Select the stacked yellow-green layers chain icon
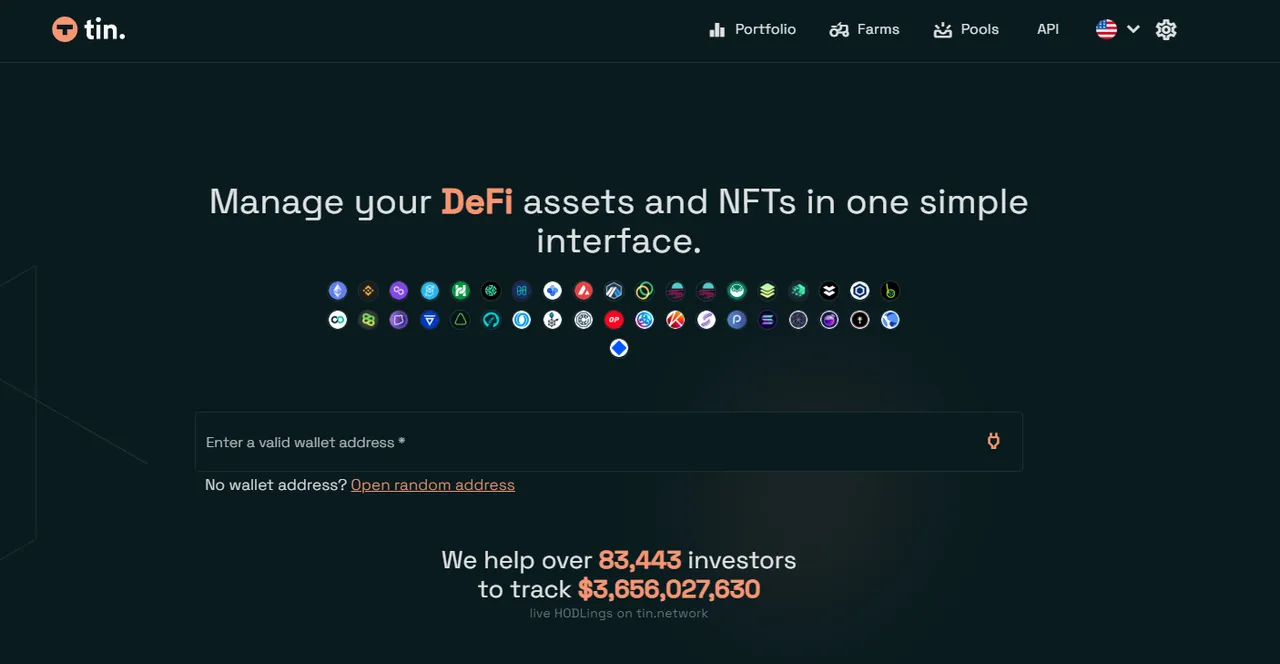This screenshot has height=664, width=1280. point(767,291)
